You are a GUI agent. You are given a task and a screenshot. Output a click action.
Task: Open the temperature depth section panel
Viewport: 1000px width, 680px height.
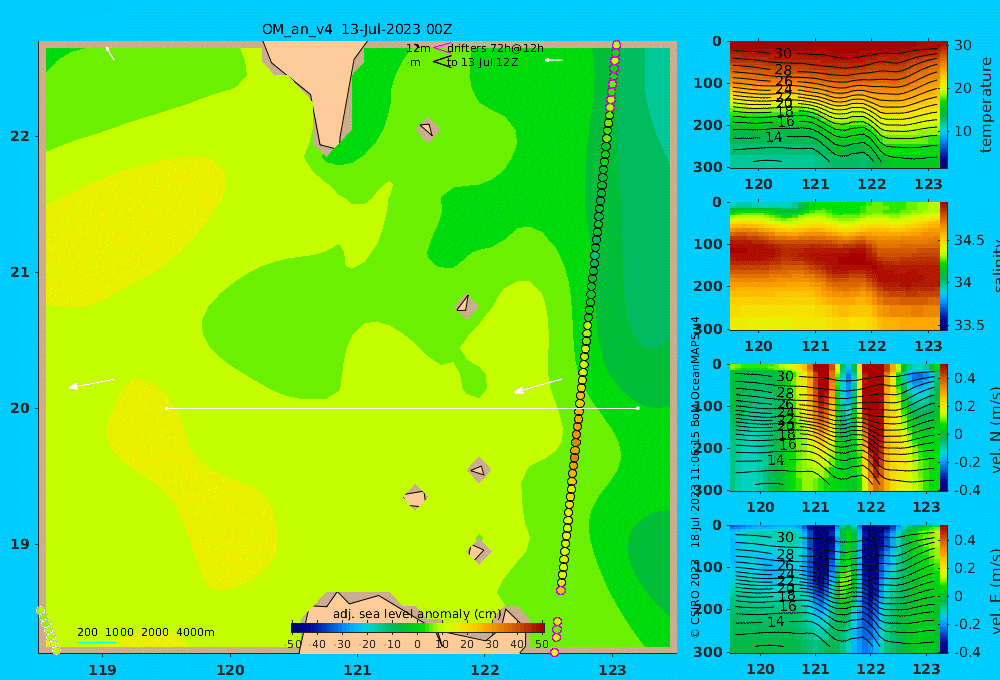coord(834,105)
